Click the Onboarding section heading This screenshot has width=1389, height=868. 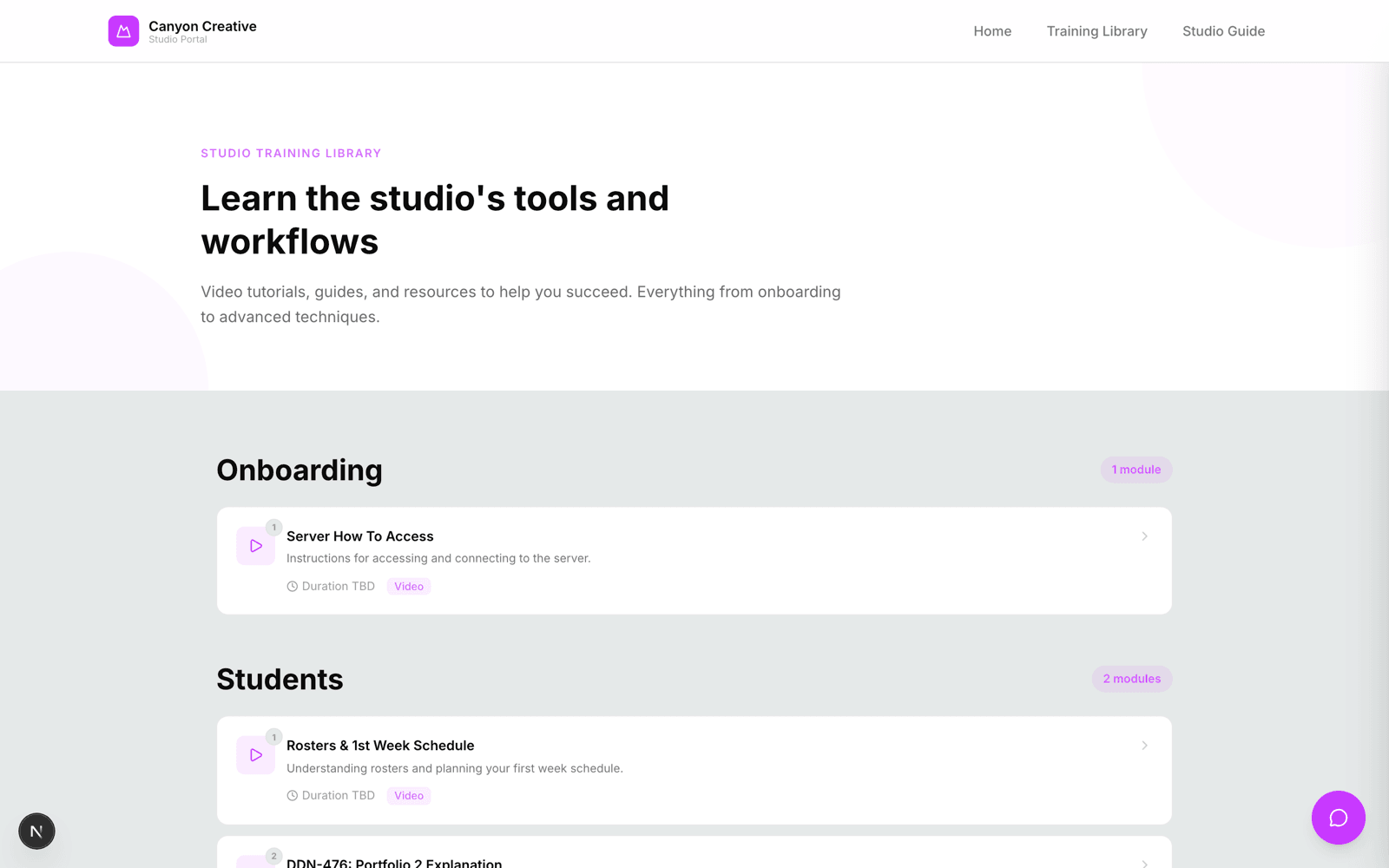(300, 470)
